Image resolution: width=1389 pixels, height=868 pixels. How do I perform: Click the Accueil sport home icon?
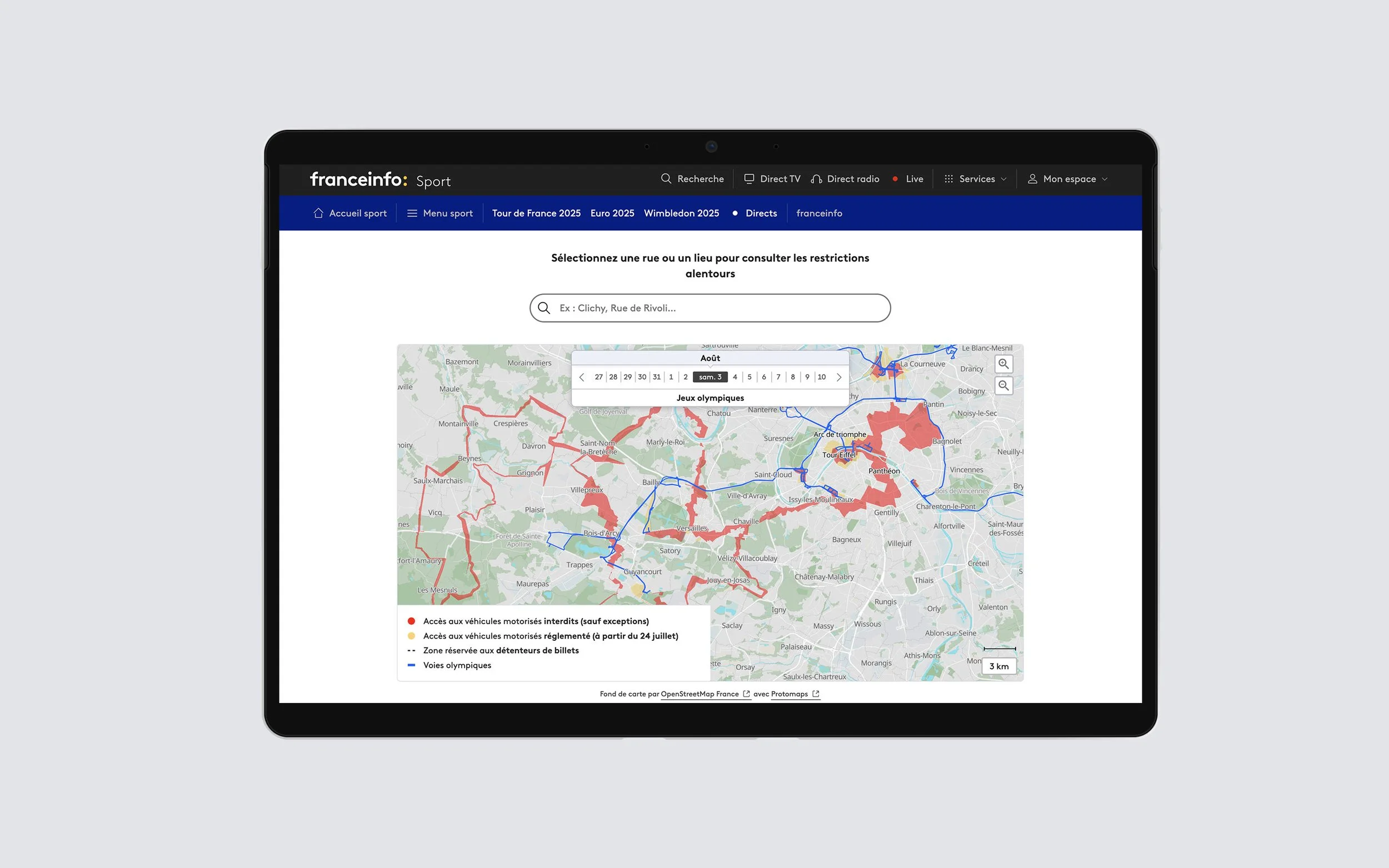point(318,213)
